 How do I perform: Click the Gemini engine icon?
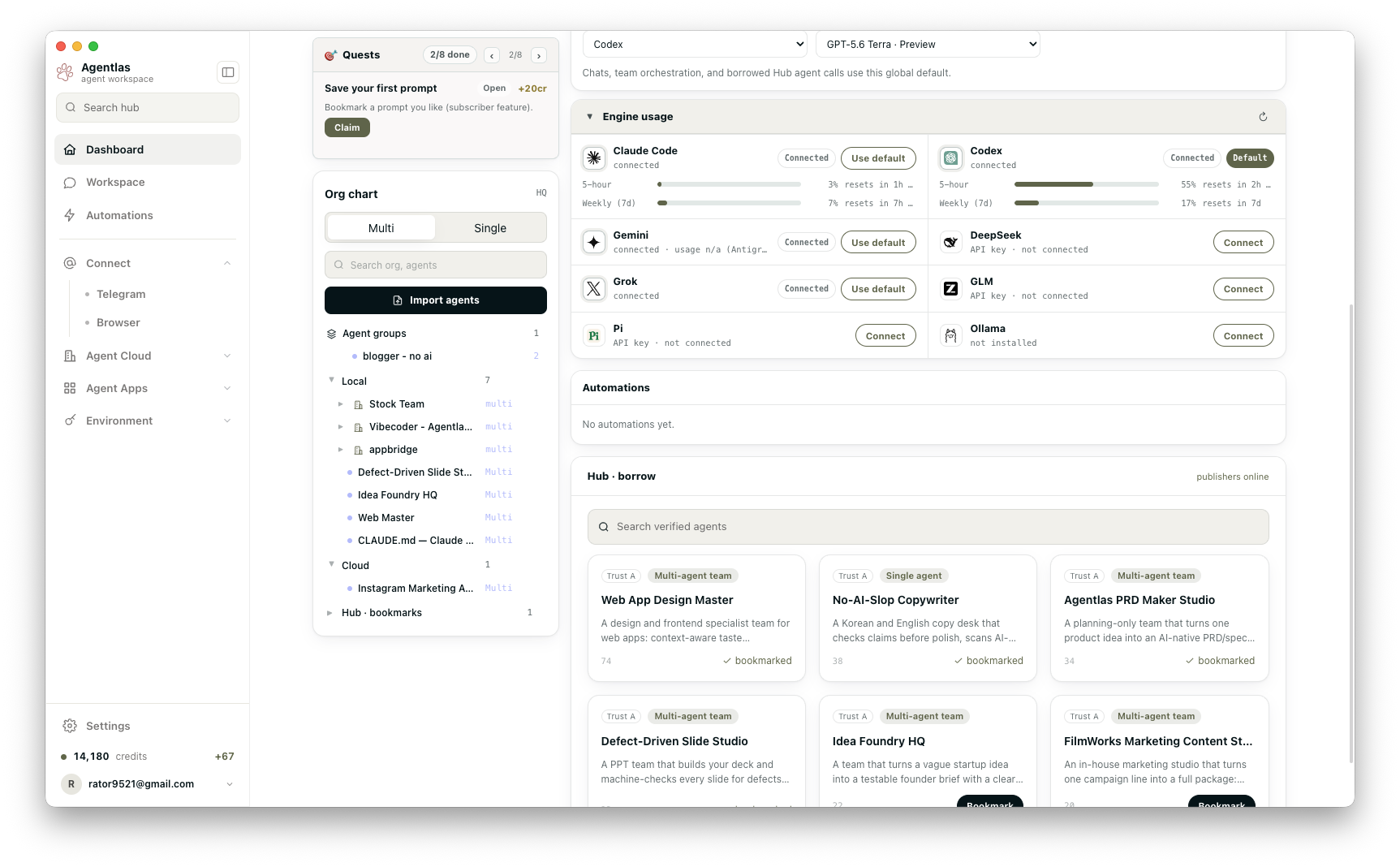594,242
